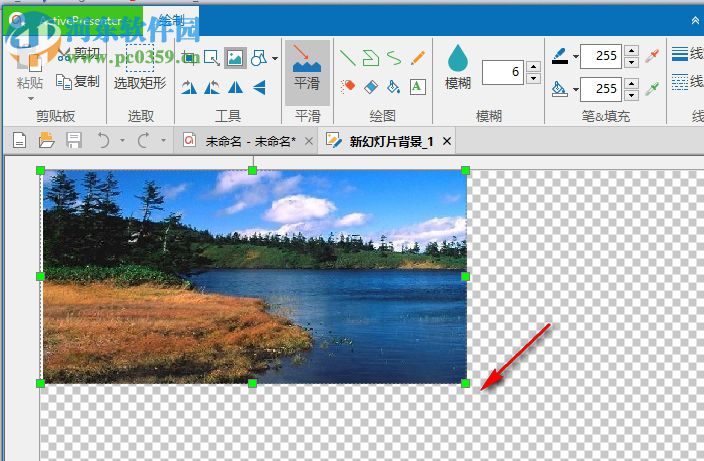704x461 pixels.
Task: Click the insert image tool
Action: [235, 58]
